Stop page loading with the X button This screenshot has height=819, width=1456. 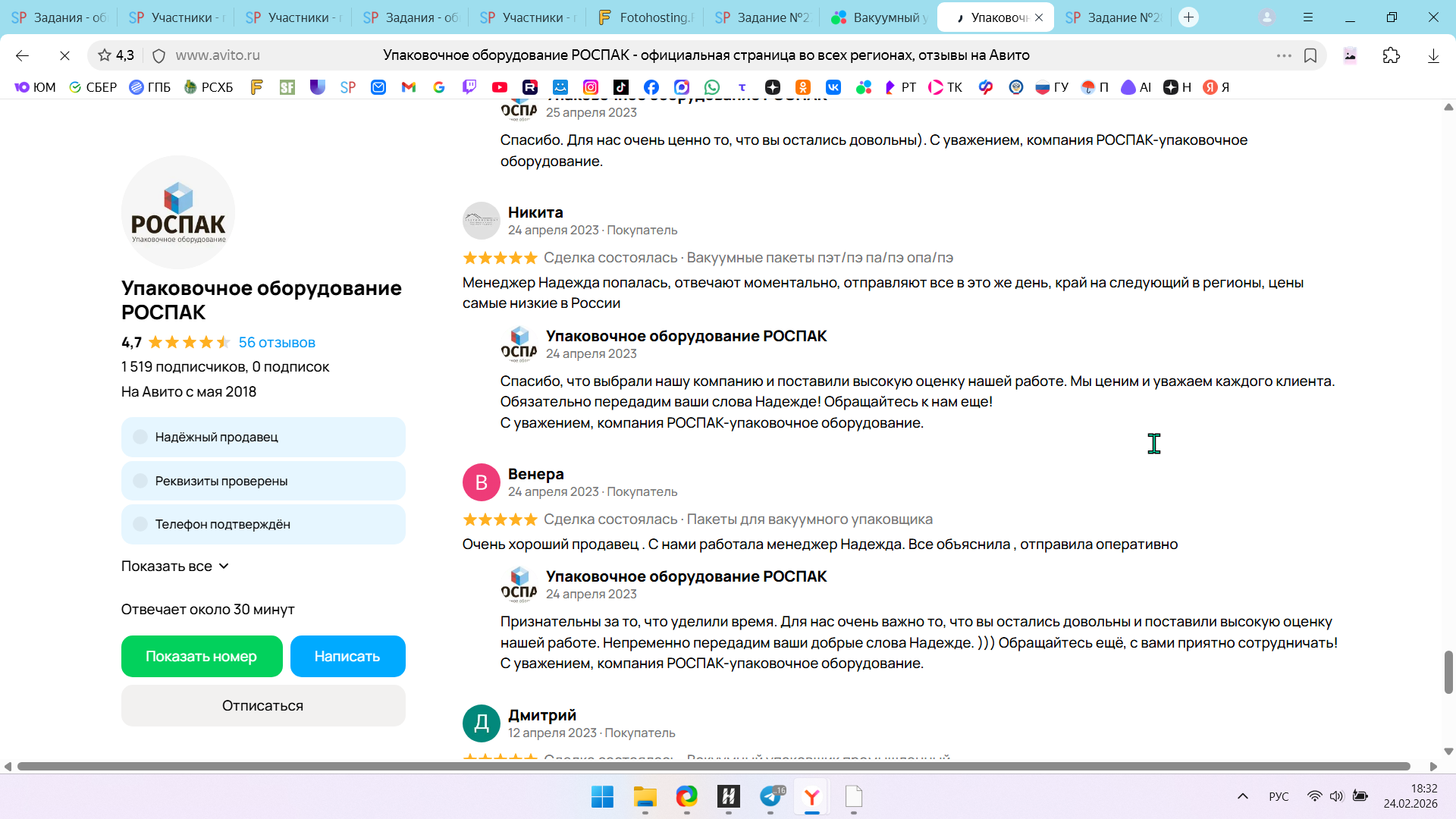click(64, 55)
